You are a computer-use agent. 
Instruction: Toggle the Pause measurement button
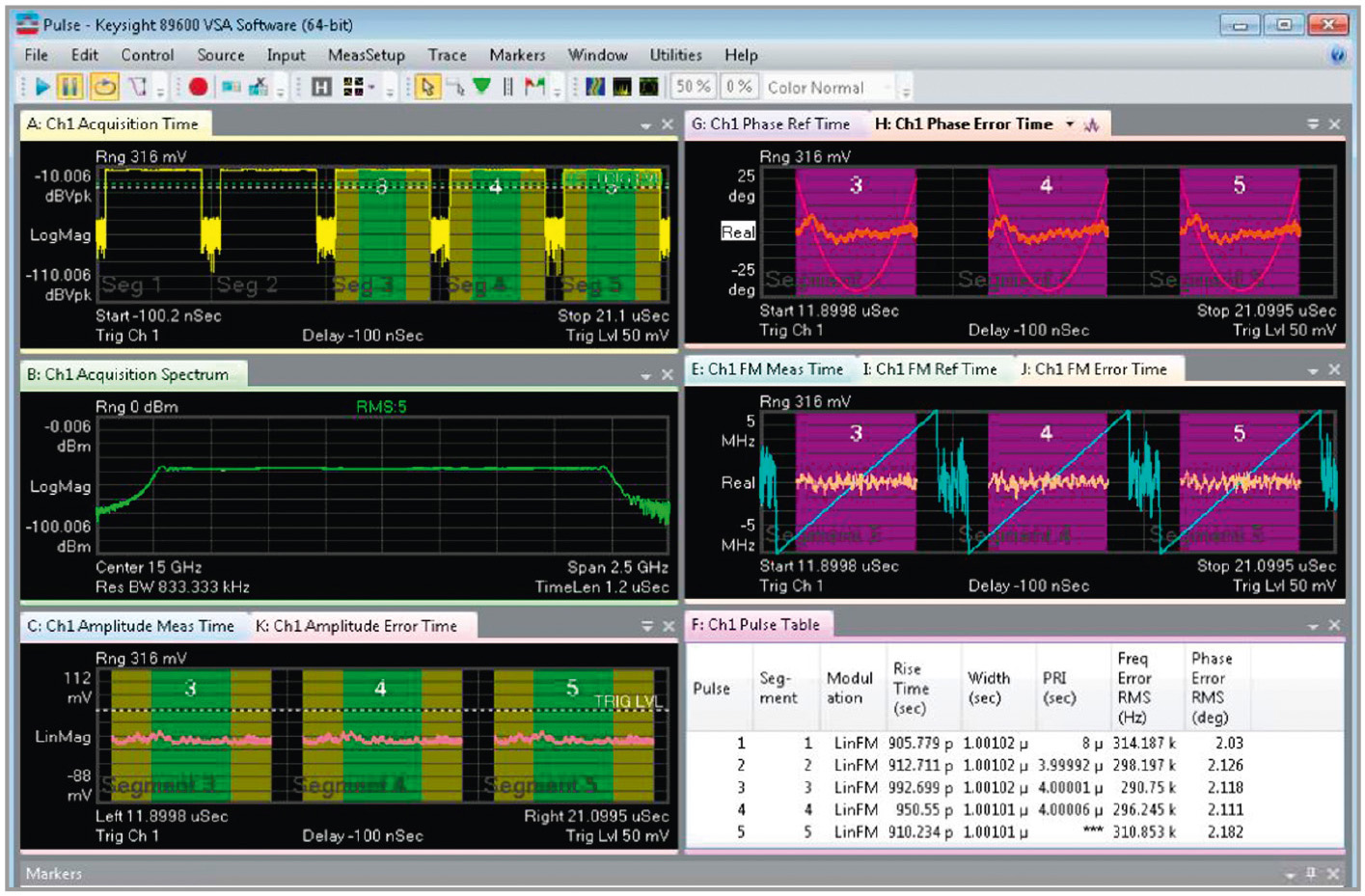pos(69,87)
